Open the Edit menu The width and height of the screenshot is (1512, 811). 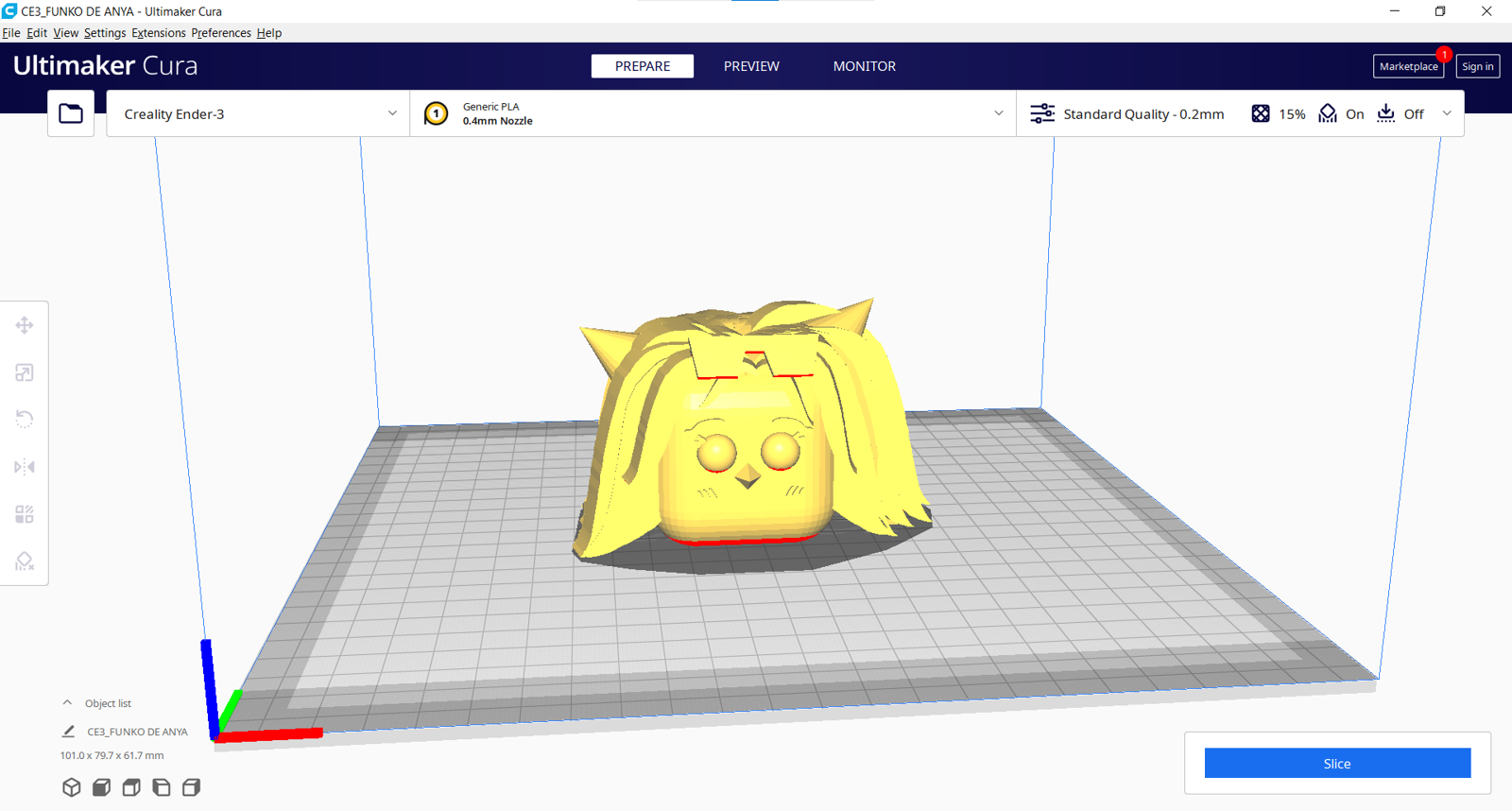pyautogui.click(x=37, y=33)
